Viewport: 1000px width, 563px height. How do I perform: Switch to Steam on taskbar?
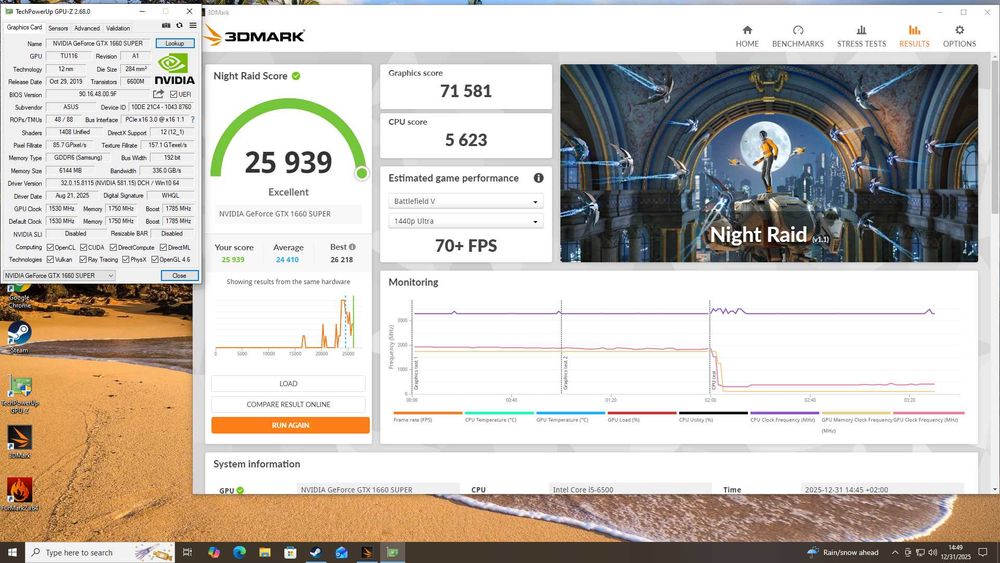(316, 552)
